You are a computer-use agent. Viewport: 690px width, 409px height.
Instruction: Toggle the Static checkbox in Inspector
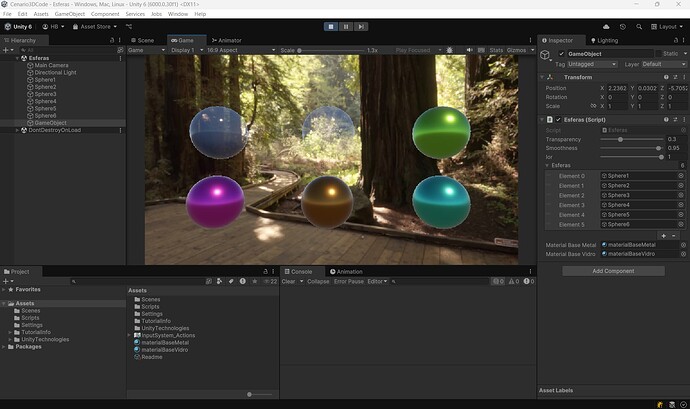(x=658, y=54)
